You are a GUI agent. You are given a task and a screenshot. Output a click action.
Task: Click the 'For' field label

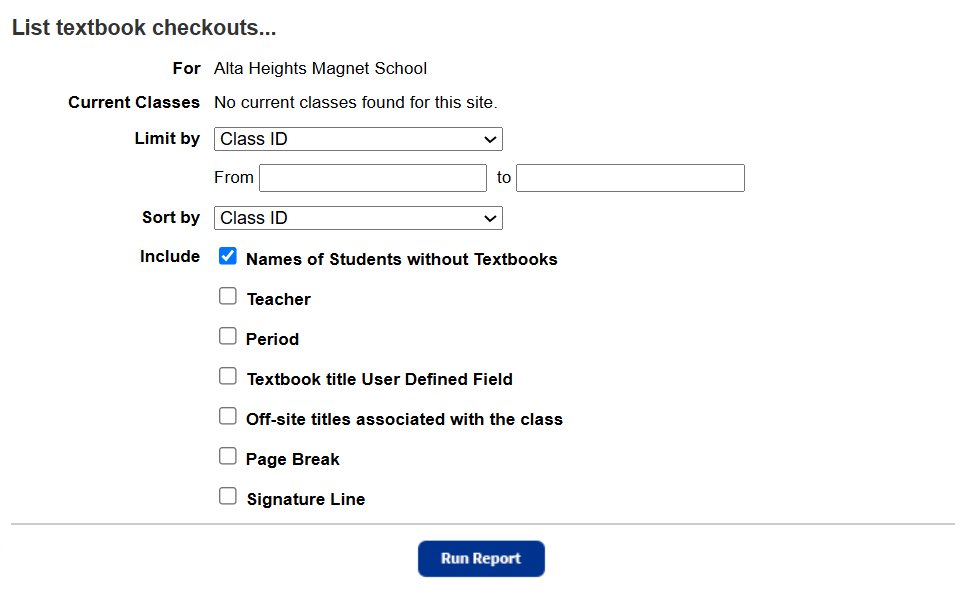(187, 69)
